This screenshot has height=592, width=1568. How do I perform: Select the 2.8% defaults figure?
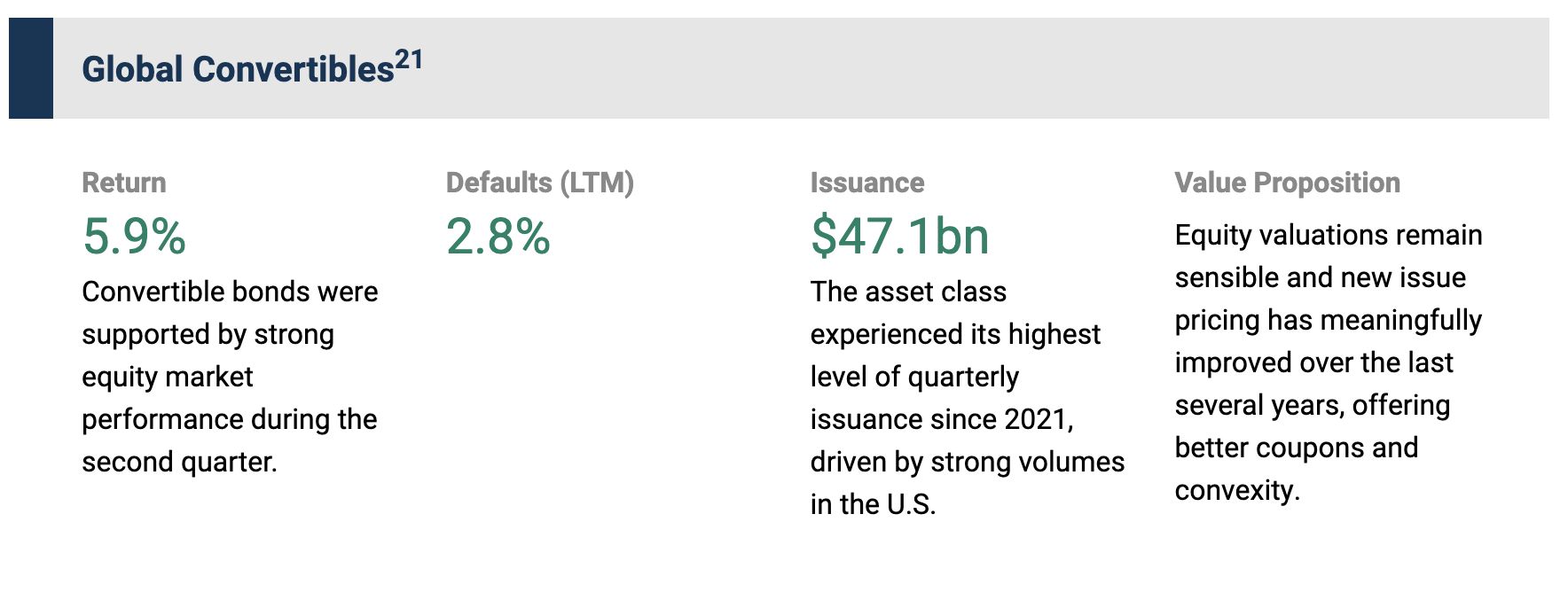498,236
